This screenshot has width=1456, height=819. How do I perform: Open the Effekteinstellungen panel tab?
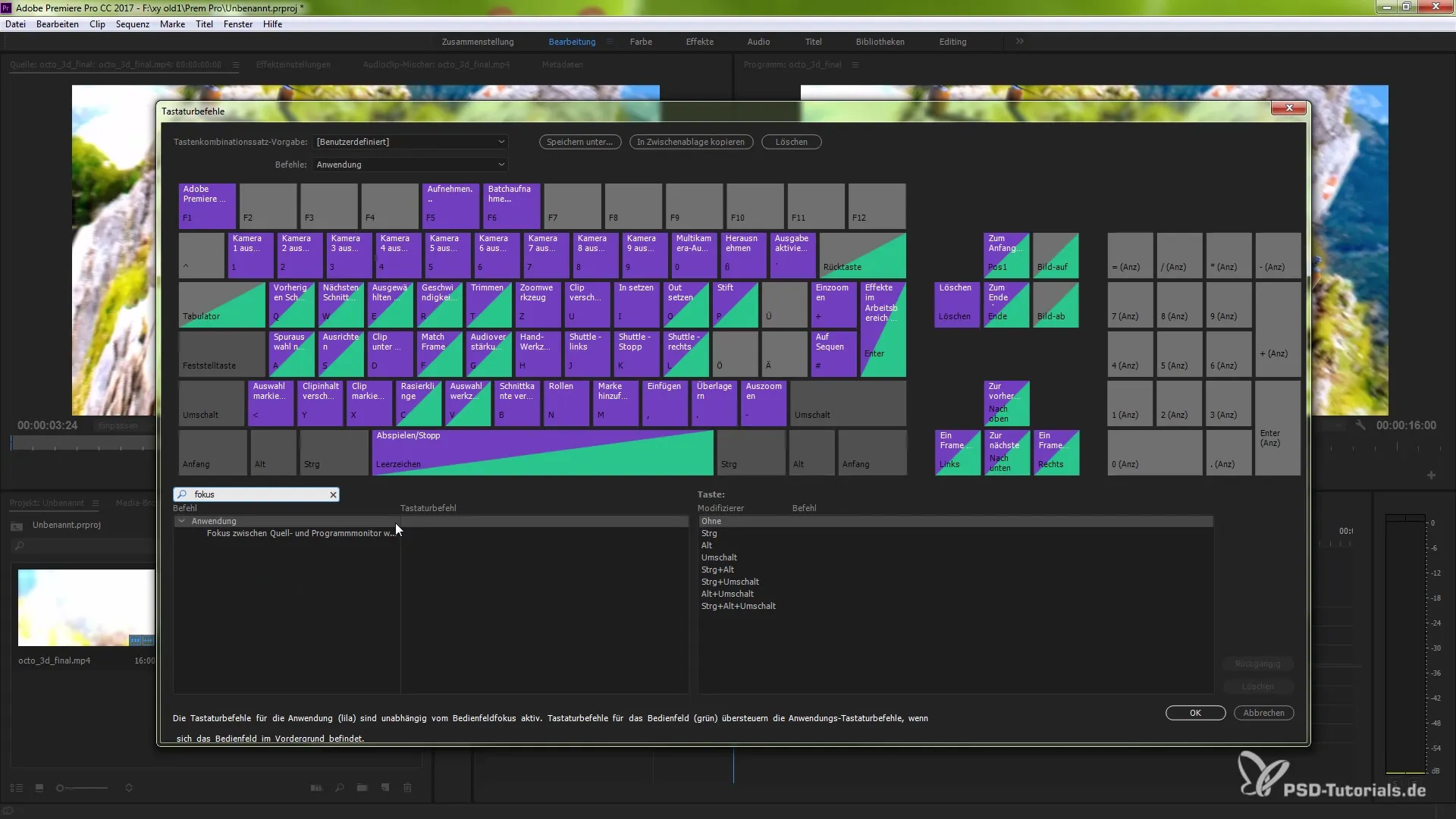coord(293,64)
